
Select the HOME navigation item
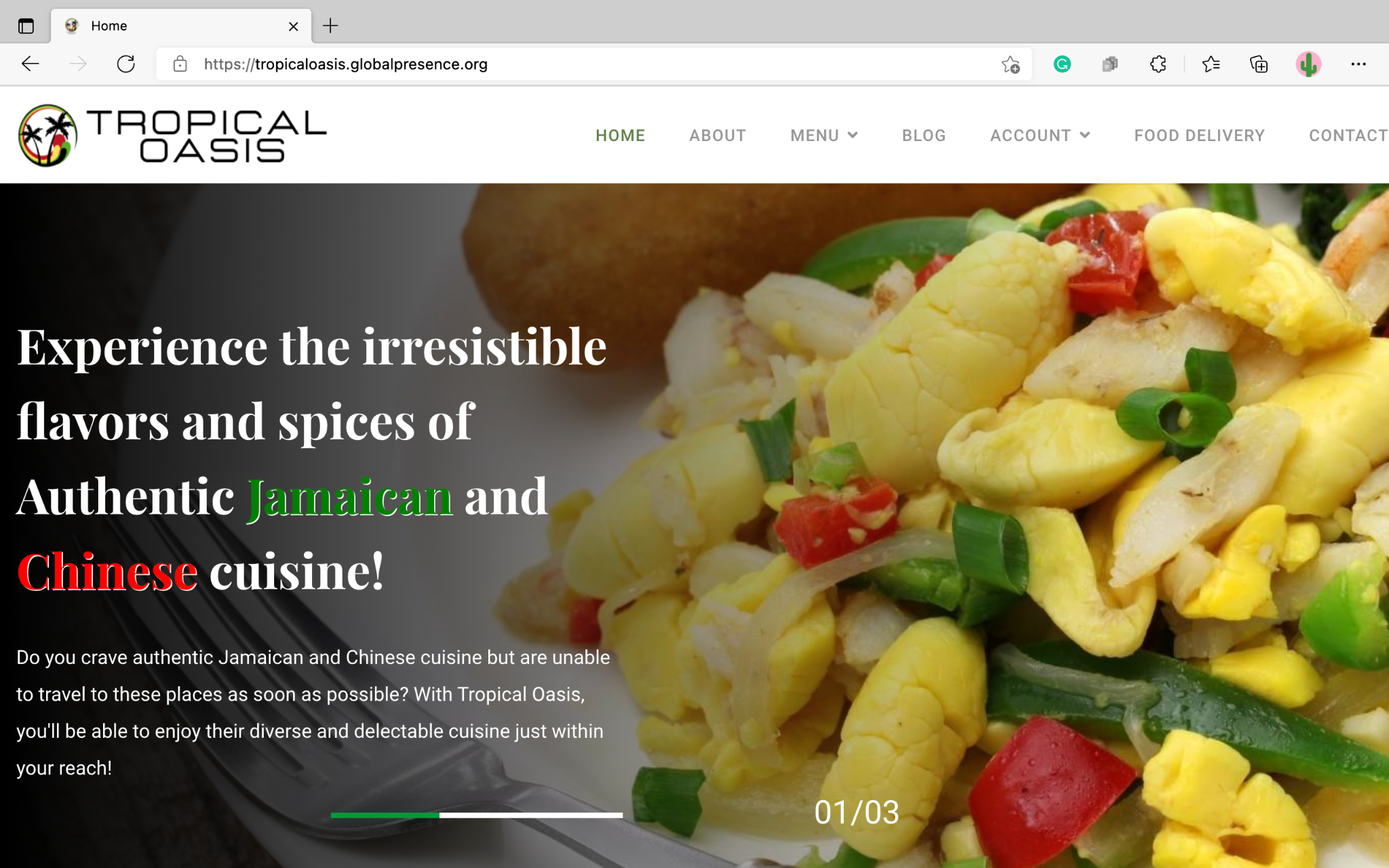point(620,136)
